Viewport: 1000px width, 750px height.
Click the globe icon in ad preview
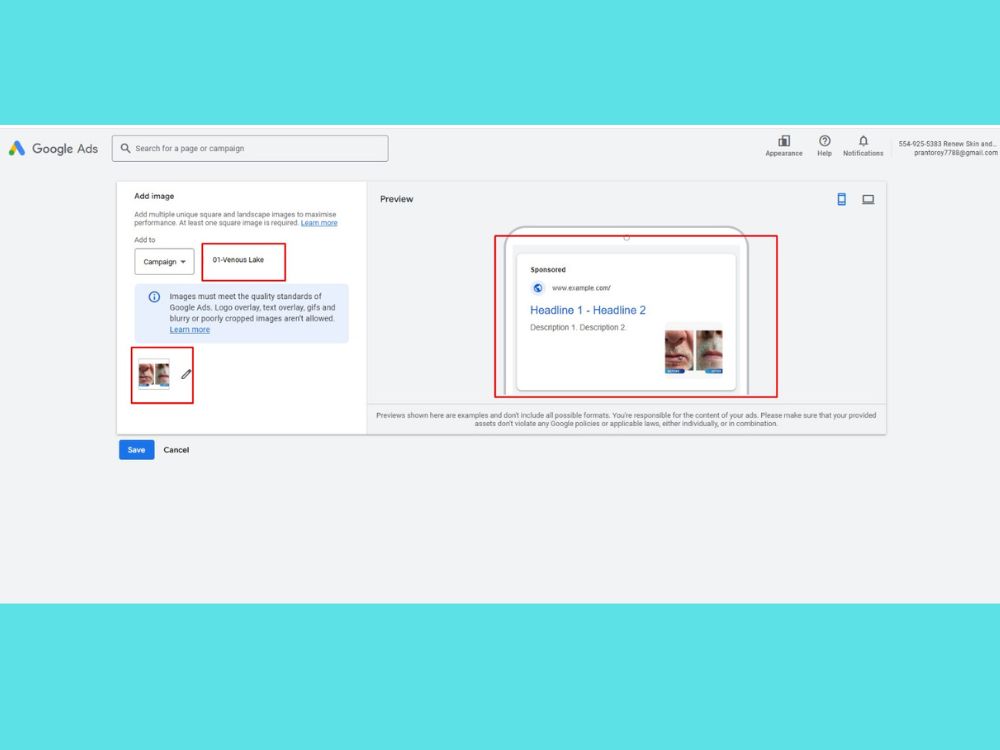(538, 288)
